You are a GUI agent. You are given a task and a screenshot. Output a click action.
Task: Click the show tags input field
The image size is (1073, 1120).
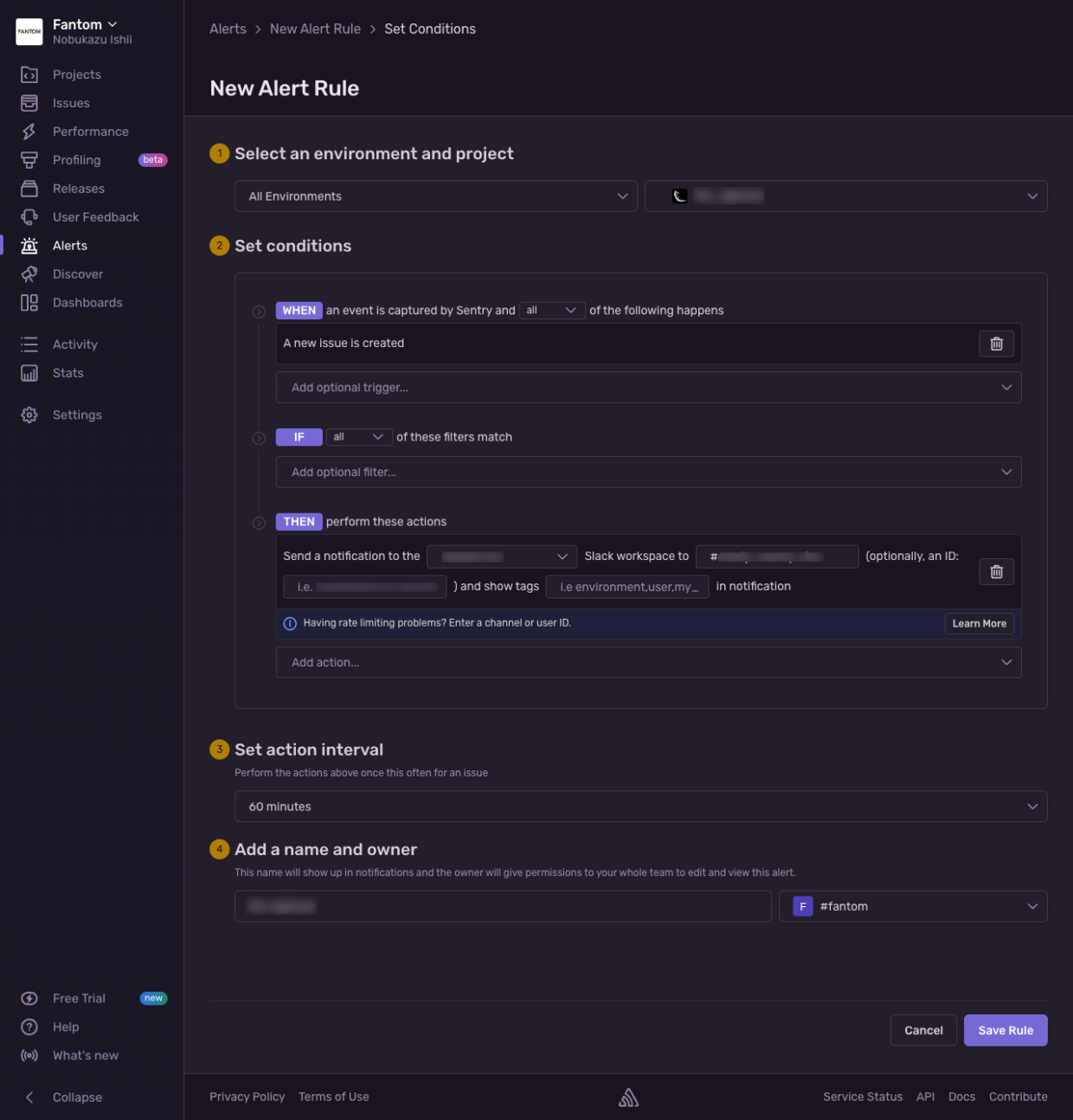(x=627, y=587)
